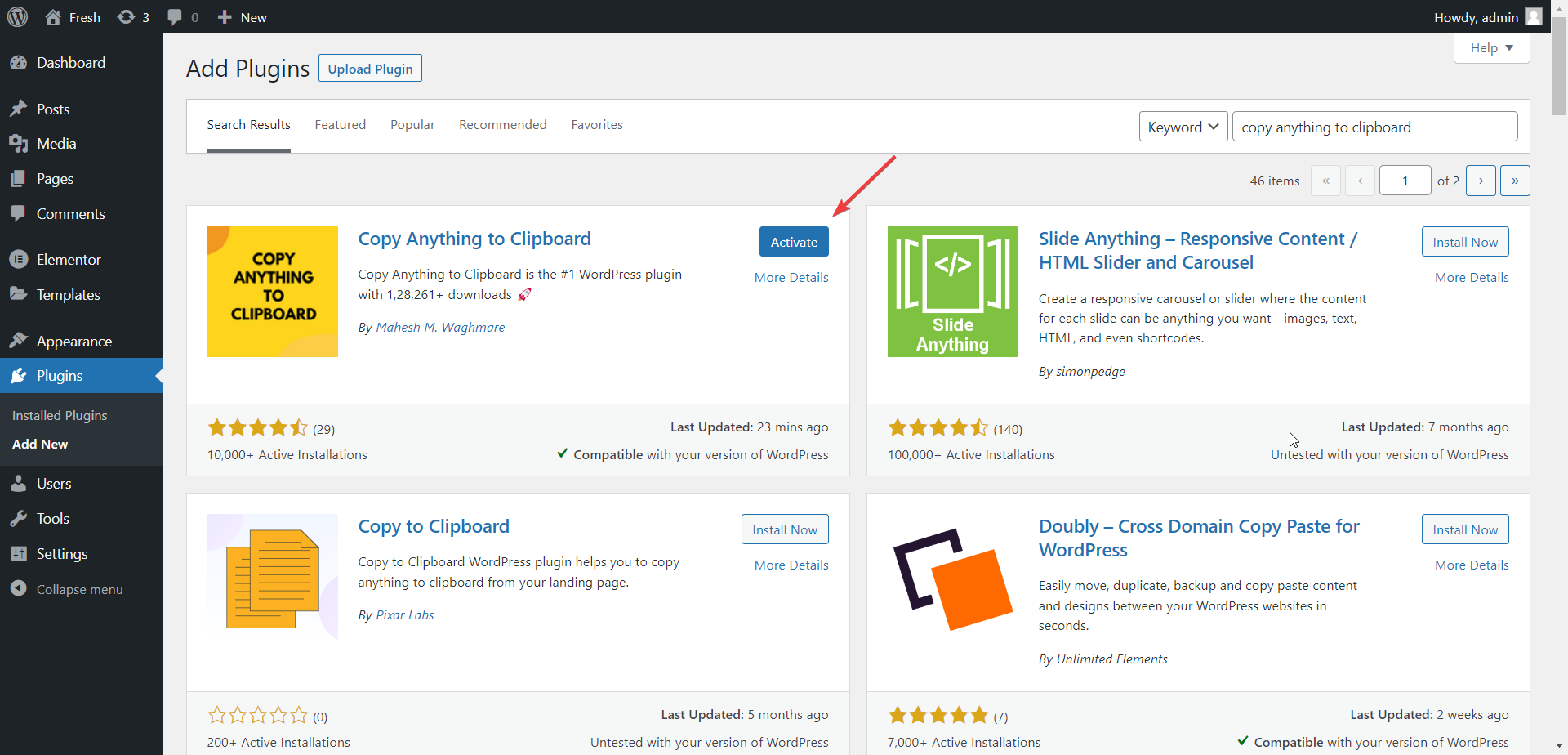Click the Copy Anything to Clipboard thumbnail
The height and width of the screenshot is (755, 1568).
coord(273,292)
